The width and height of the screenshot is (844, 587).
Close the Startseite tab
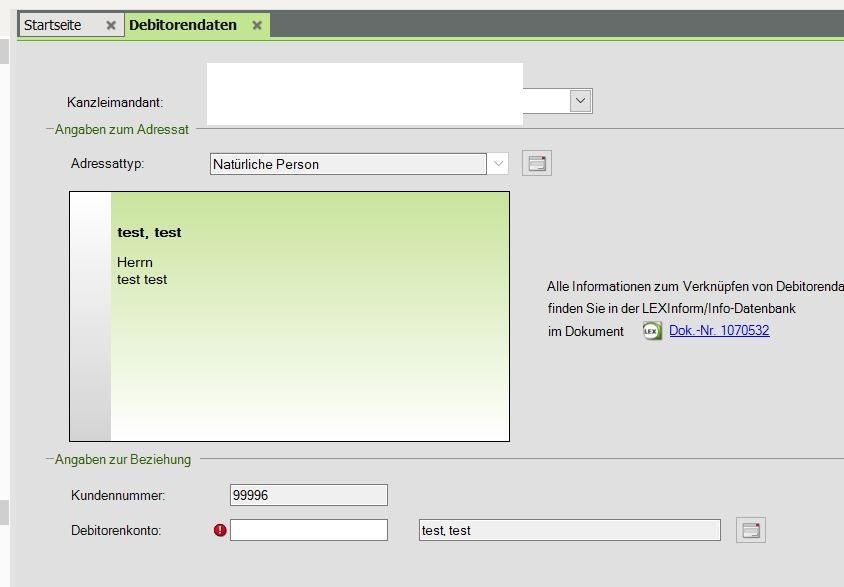pos(110,25)
